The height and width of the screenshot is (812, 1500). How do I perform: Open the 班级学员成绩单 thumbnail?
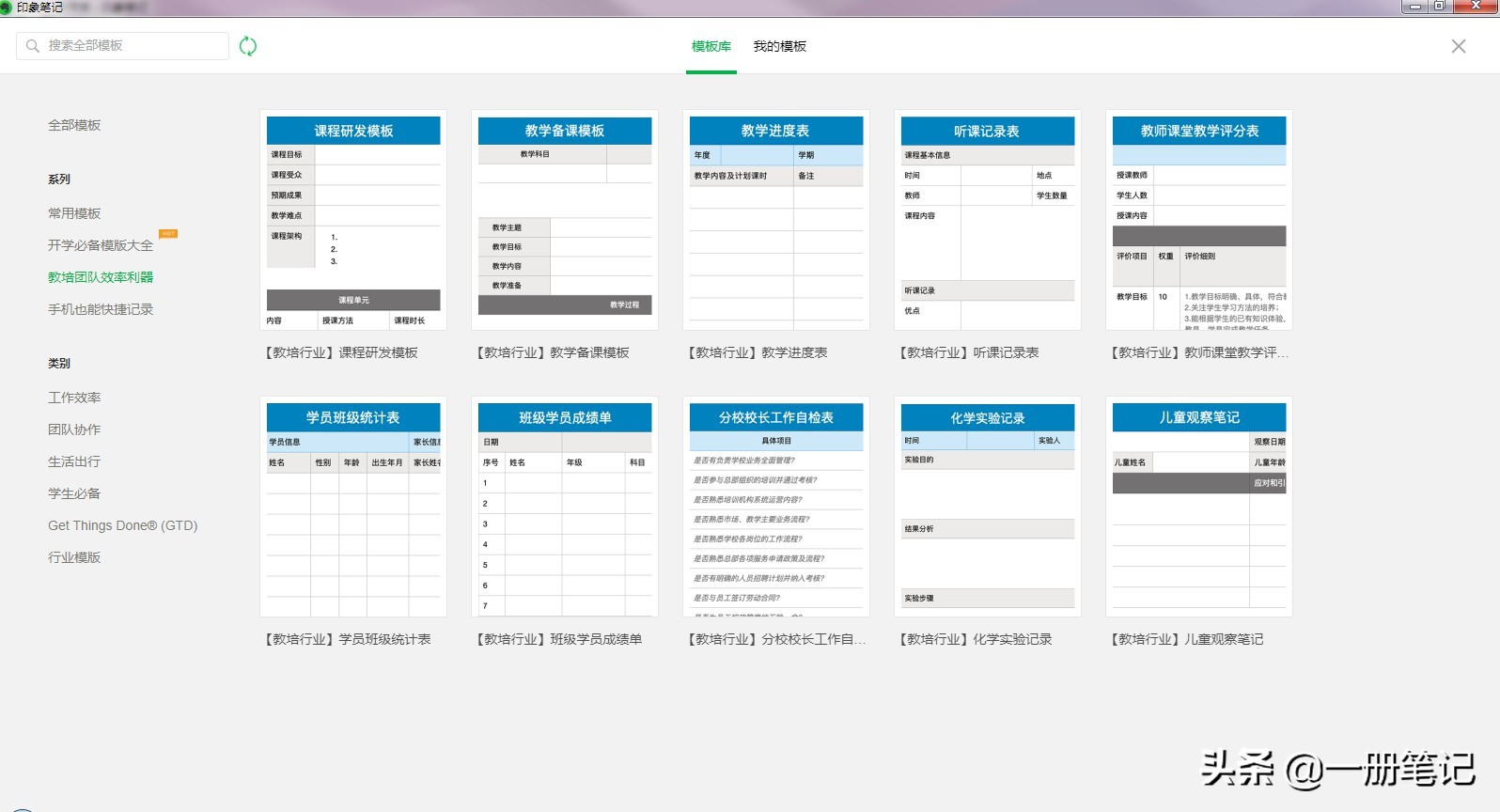565,507
